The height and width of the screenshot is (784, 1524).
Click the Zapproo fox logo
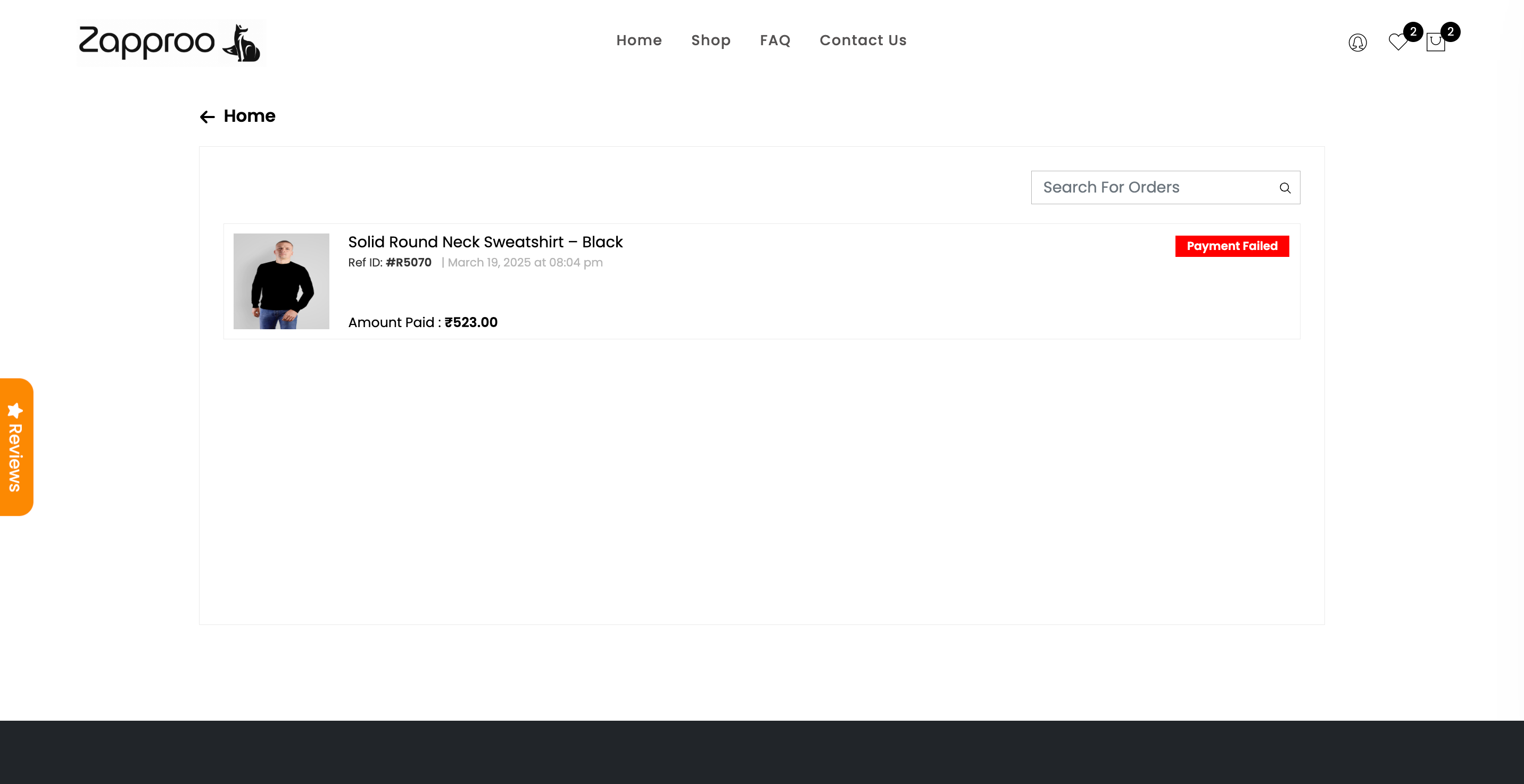tap(171, 42)
